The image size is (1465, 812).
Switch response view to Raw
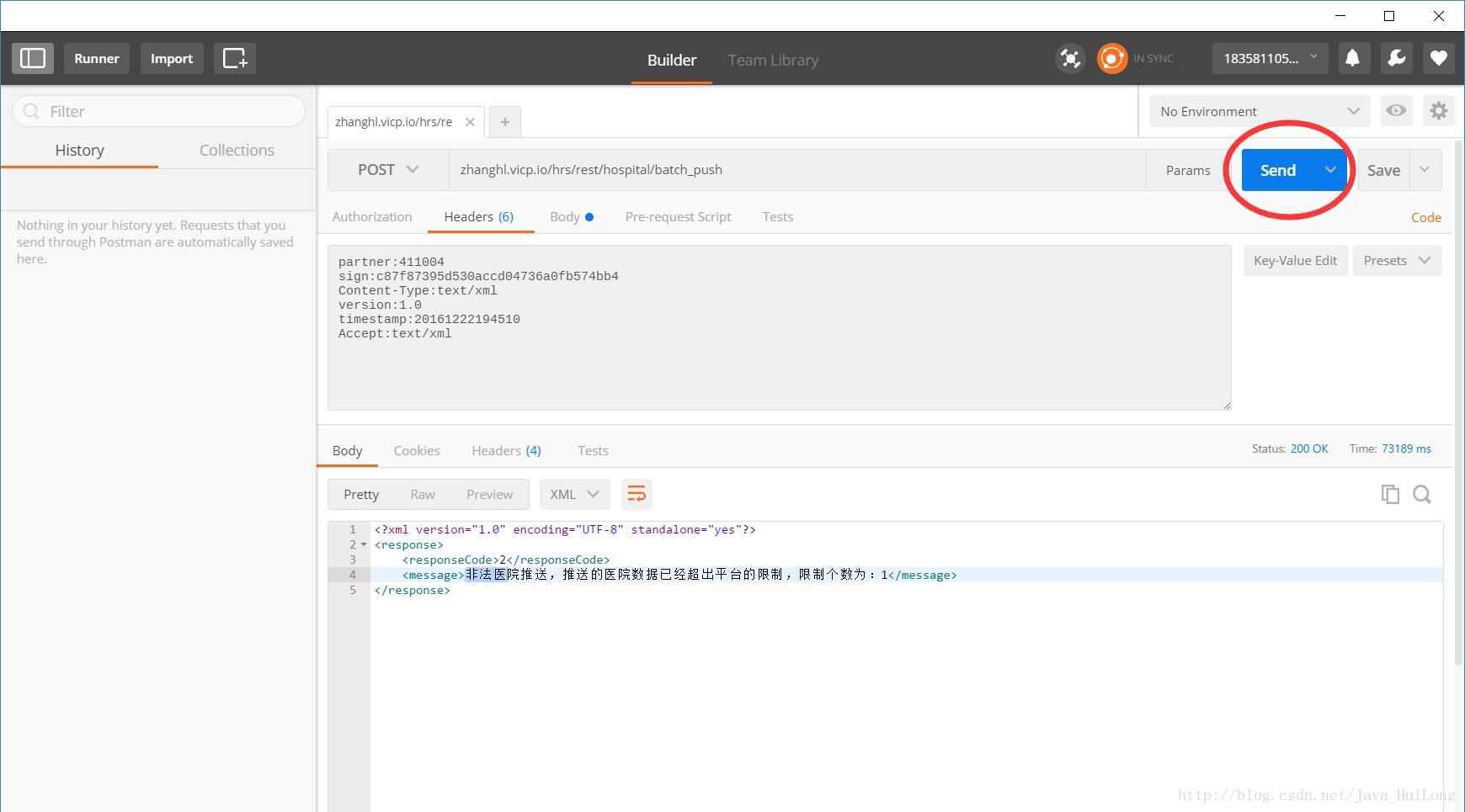[423, 494]
